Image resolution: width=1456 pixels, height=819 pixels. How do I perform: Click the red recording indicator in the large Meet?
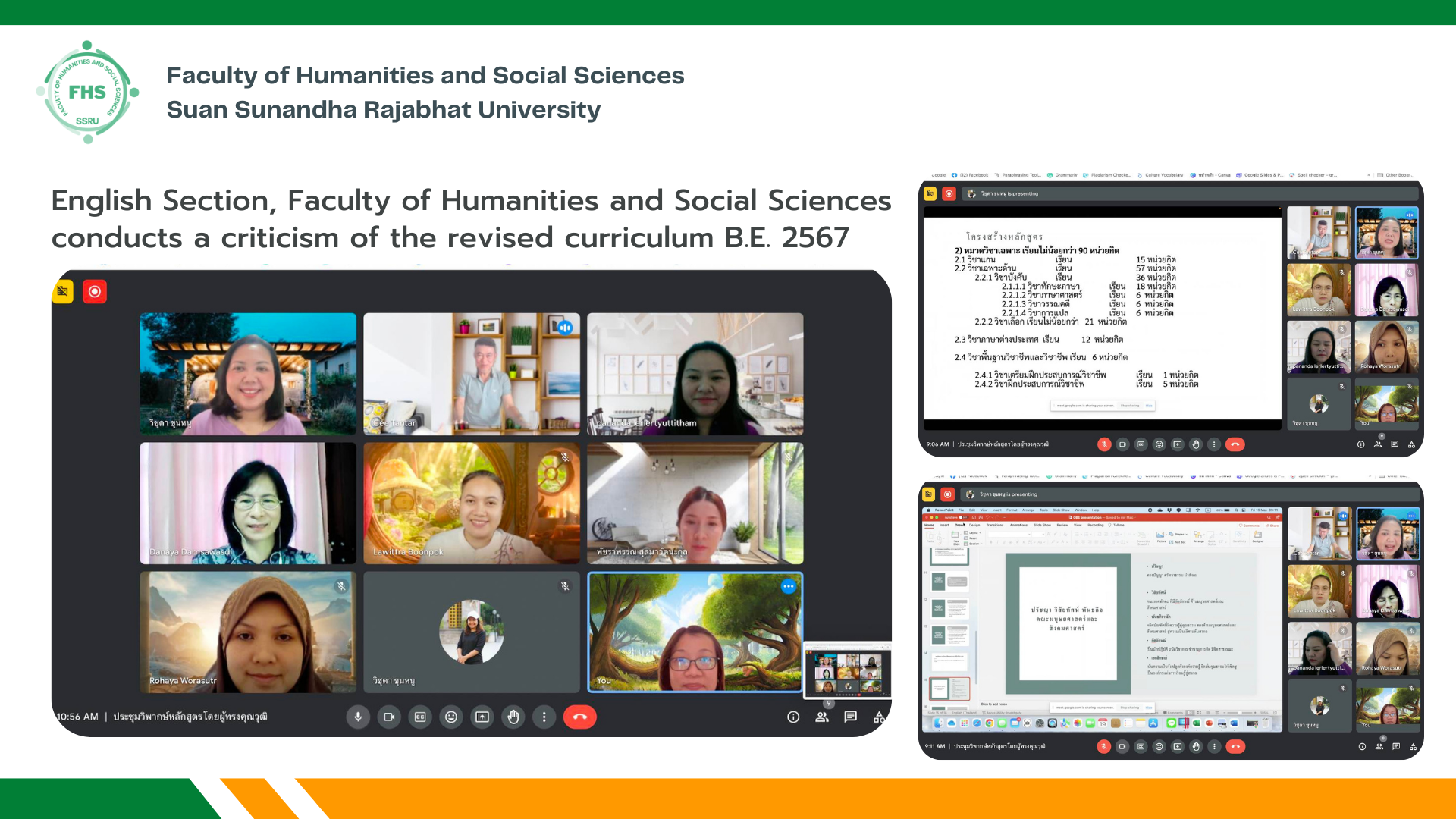click(95, 291)
